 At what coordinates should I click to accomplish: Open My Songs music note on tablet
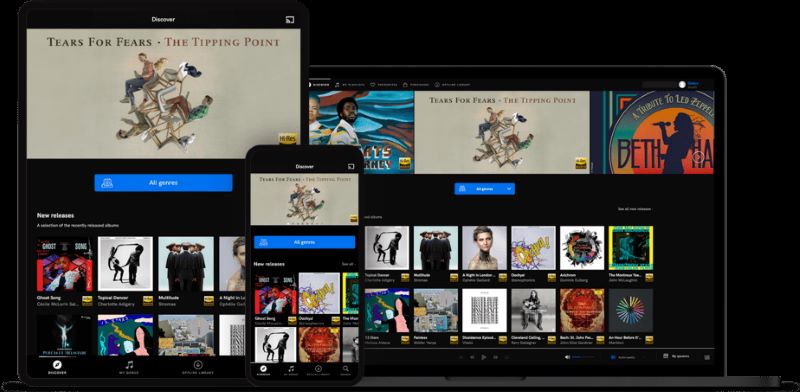click(130, 365)
